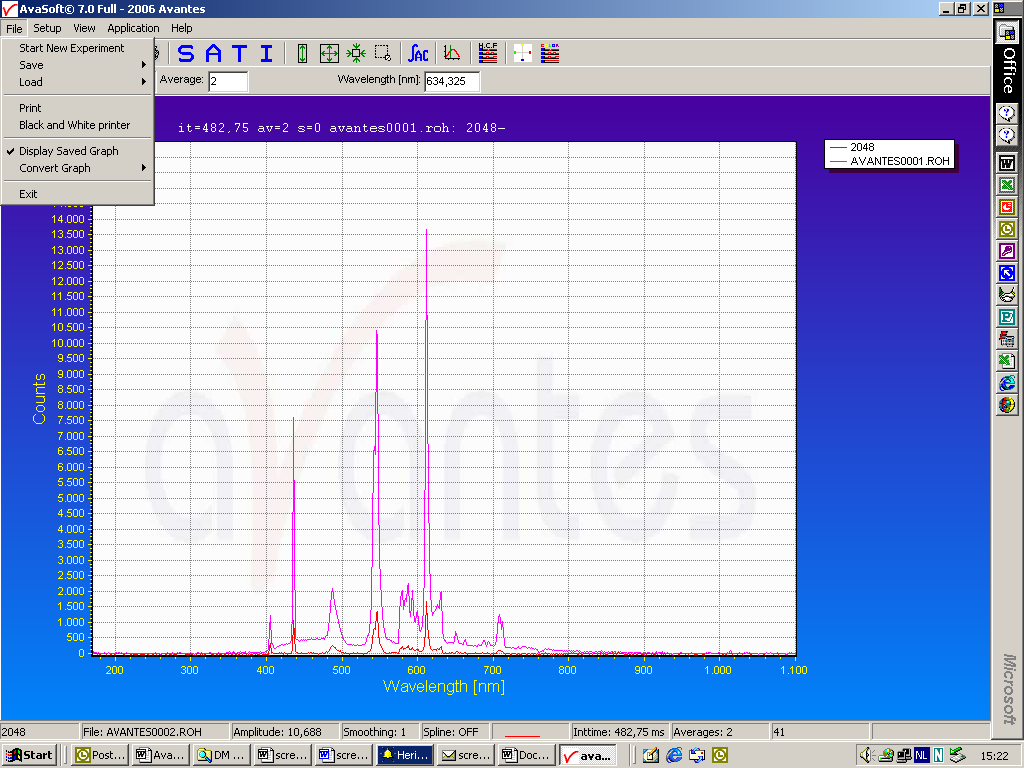1024x768 pixels.
Task: Launch Excel from the Office shortcut bar
Action: pos(1007,185)
